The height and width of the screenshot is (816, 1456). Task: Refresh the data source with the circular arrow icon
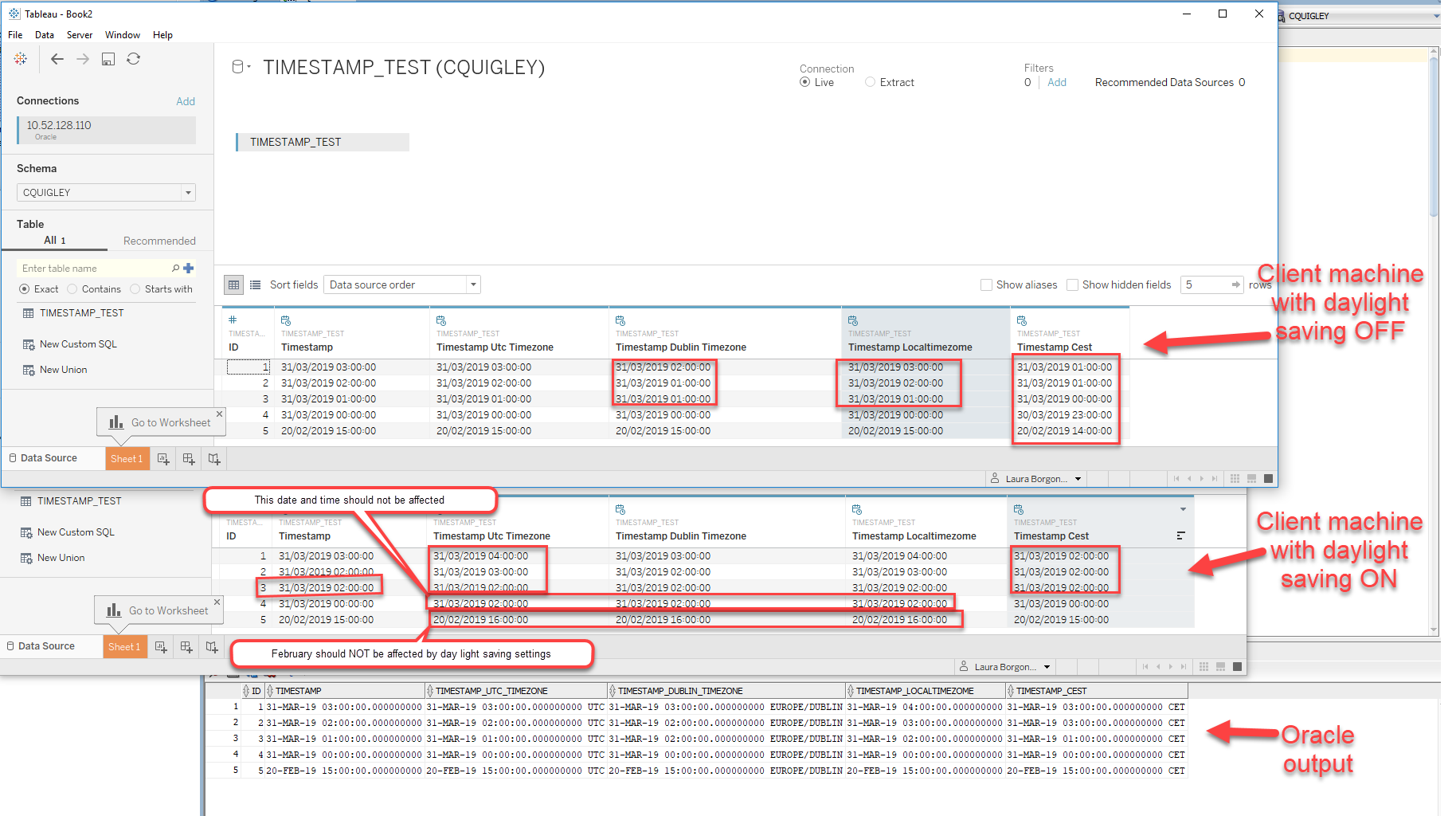133,59
